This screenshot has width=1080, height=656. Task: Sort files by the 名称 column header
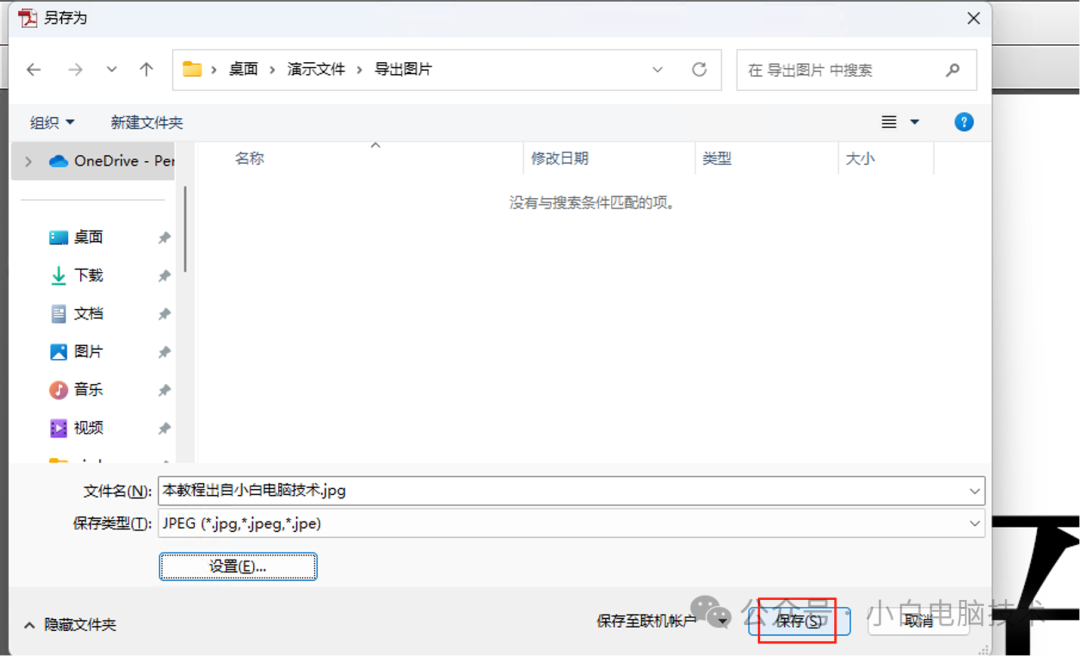click(249, 158)
